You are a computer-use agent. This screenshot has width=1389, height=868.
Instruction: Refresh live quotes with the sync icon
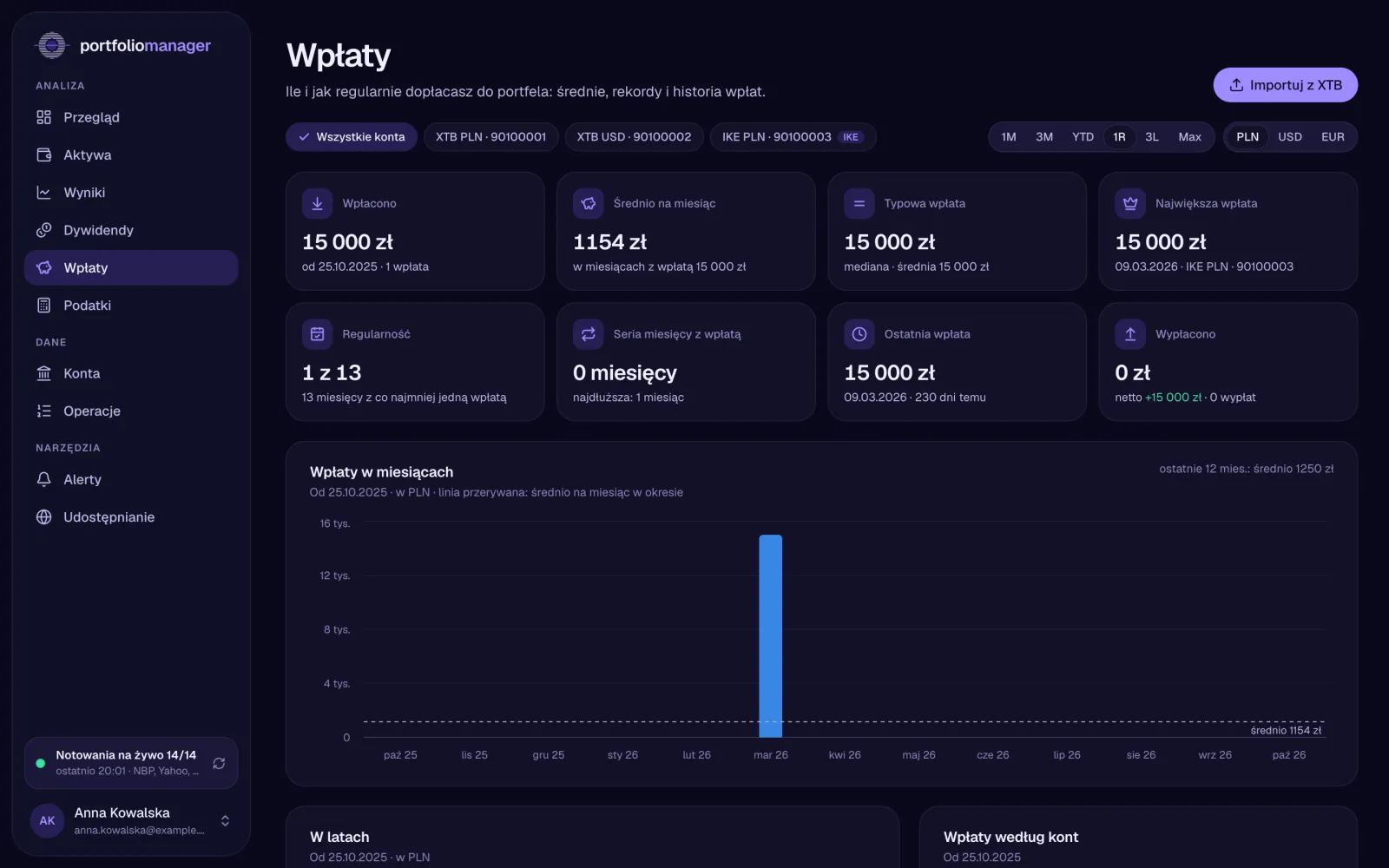click(219, 763)
